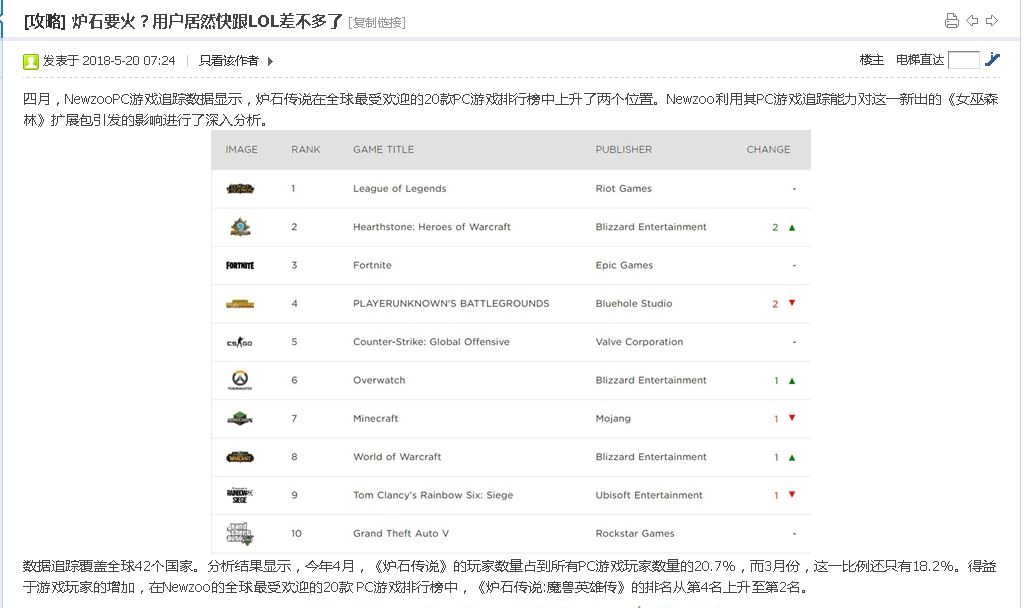Click the 电梯直达 floor input field
This screenshot has height=608, width=1026.
(x=964, y=60)
